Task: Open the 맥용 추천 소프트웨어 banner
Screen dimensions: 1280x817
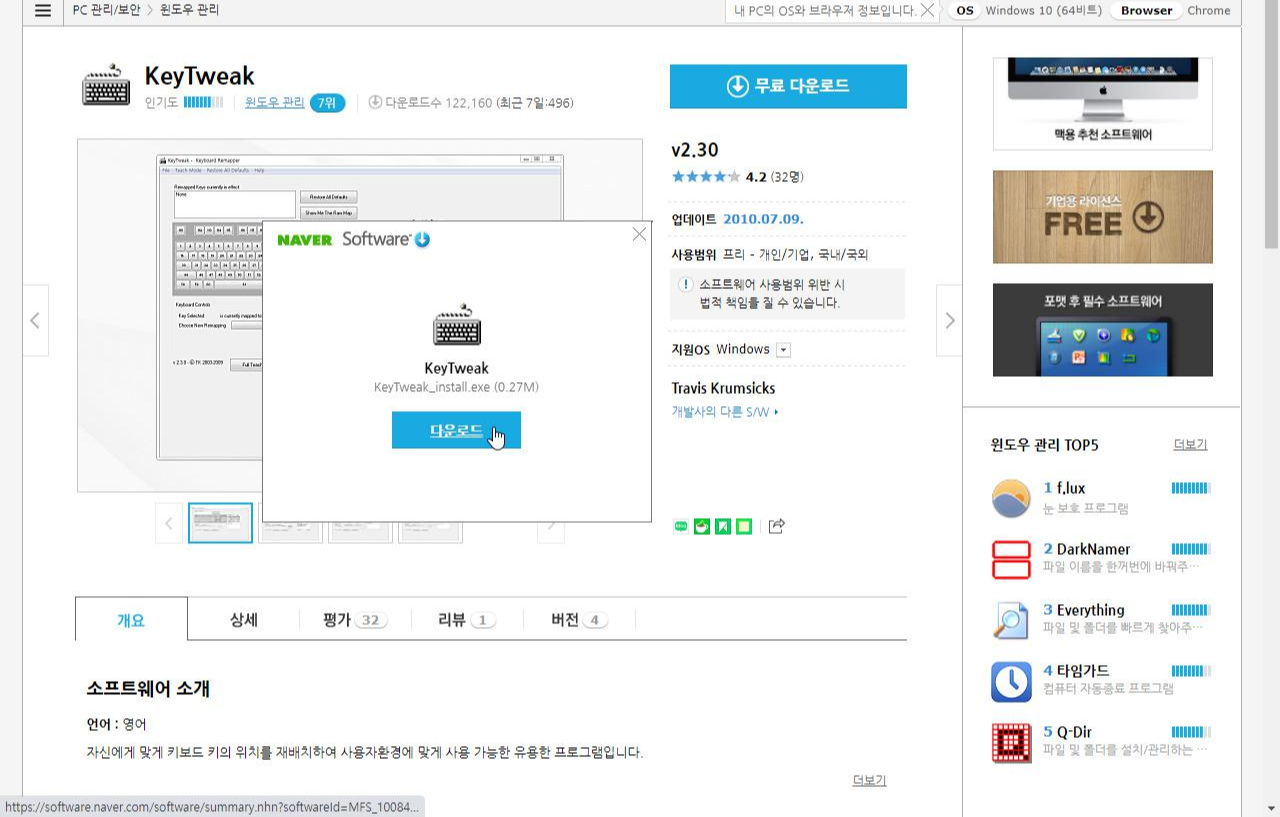Action: (1103, 104)
